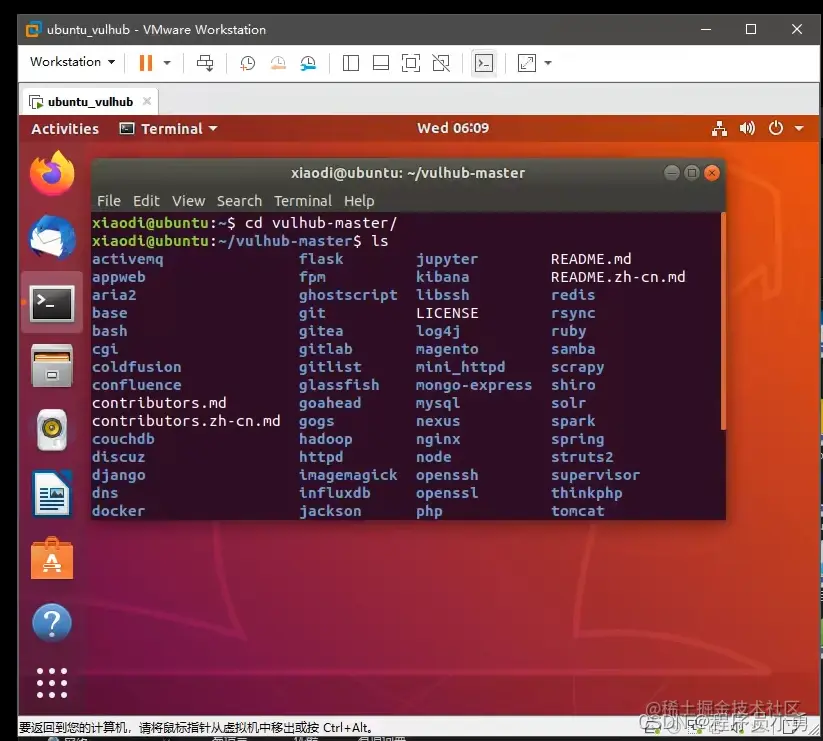Minimize the terminal window
Screen dimensions: 823x741
tap(671, 173)
